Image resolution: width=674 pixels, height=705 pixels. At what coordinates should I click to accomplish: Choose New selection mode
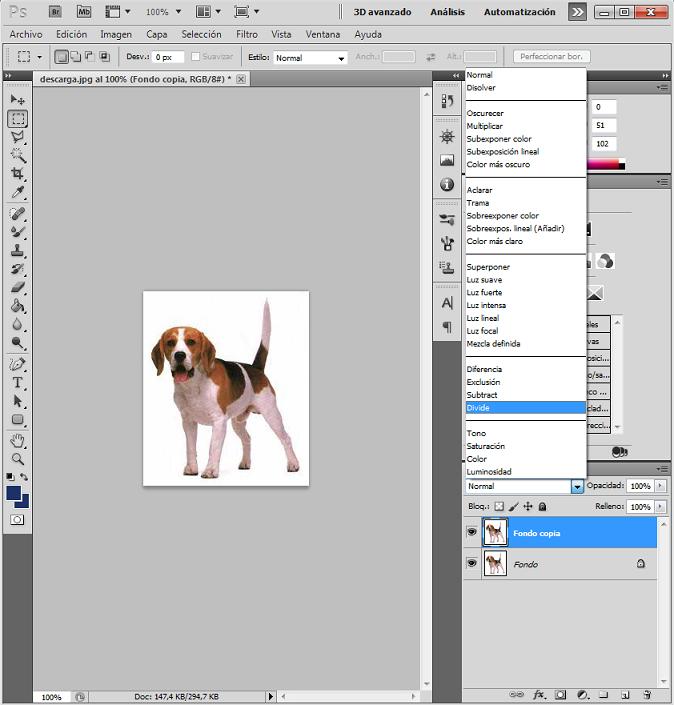pos(62,57)
